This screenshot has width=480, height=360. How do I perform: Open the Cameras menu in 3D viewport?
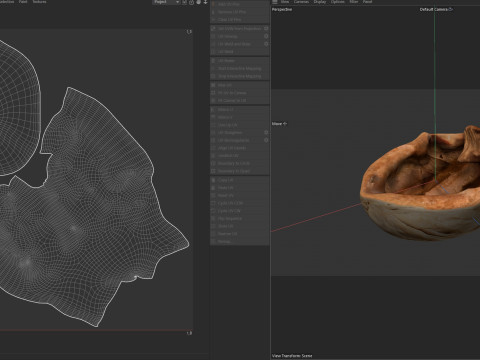coord(301,2)
